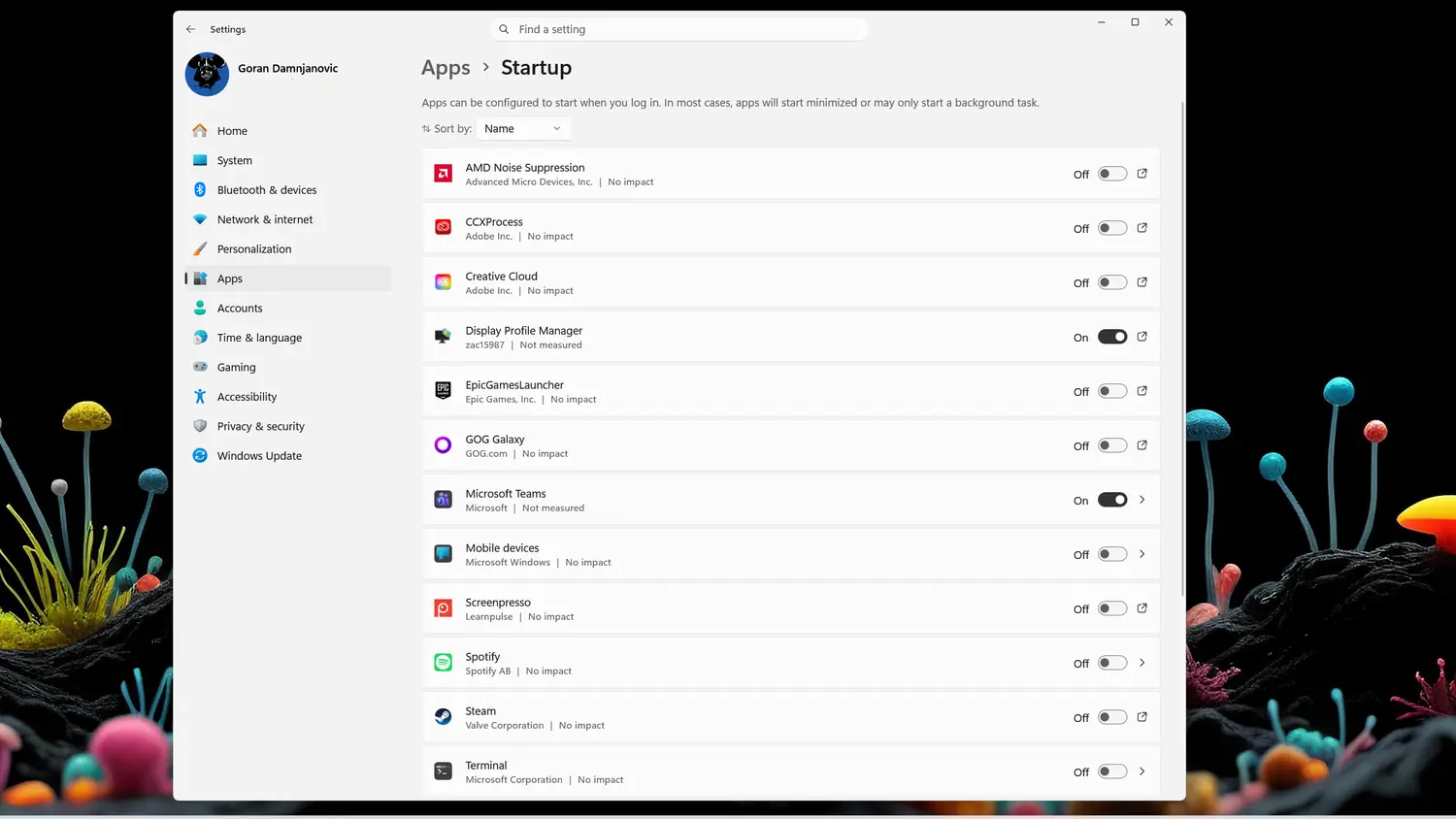Turn off Microsoft Teams startup toggle
This screenshot has width=1456, height=819.
[x=1112, y=500]
